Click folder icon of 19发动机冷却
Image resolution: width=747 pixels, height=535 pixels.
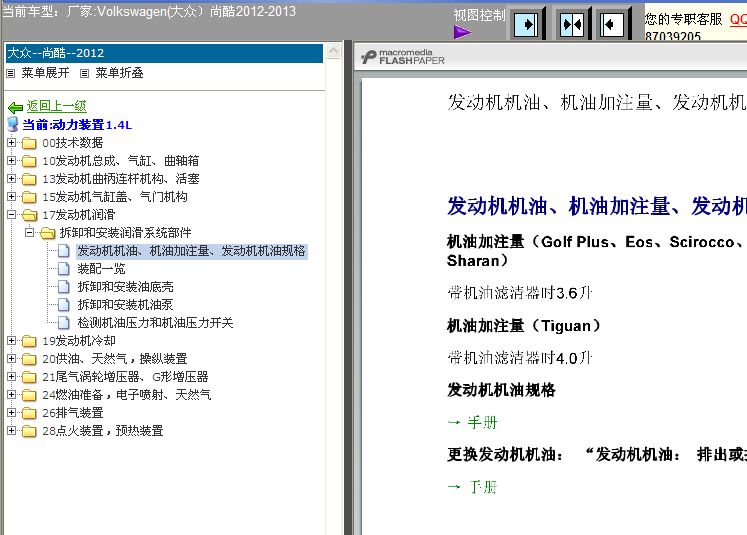(29, 341)
